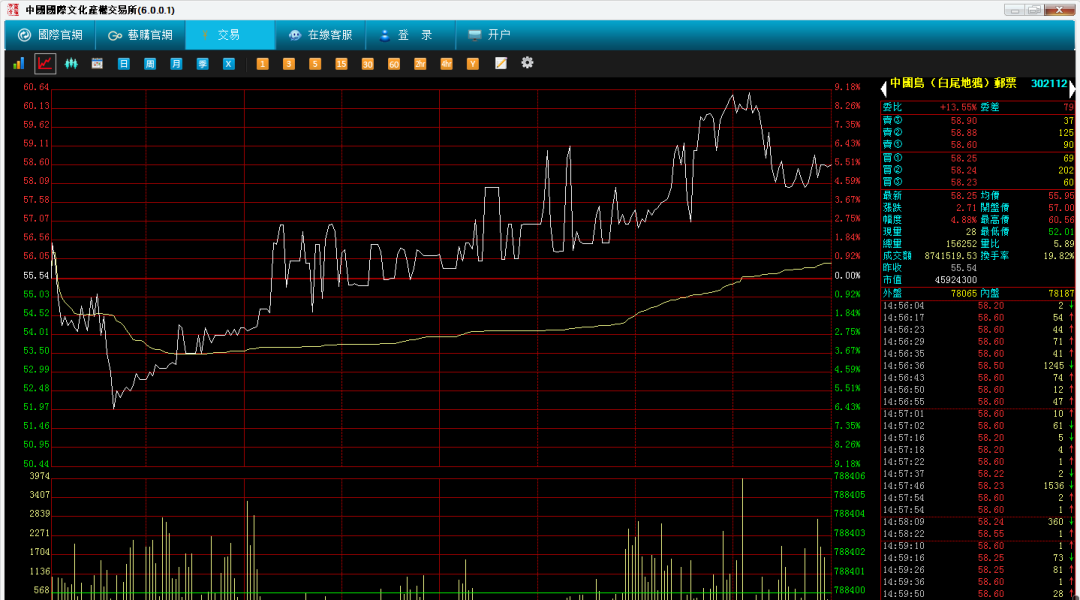This screenshot has height=600, width=1080.
Task: Click buy-3 price 58.23
Action: 964,183
